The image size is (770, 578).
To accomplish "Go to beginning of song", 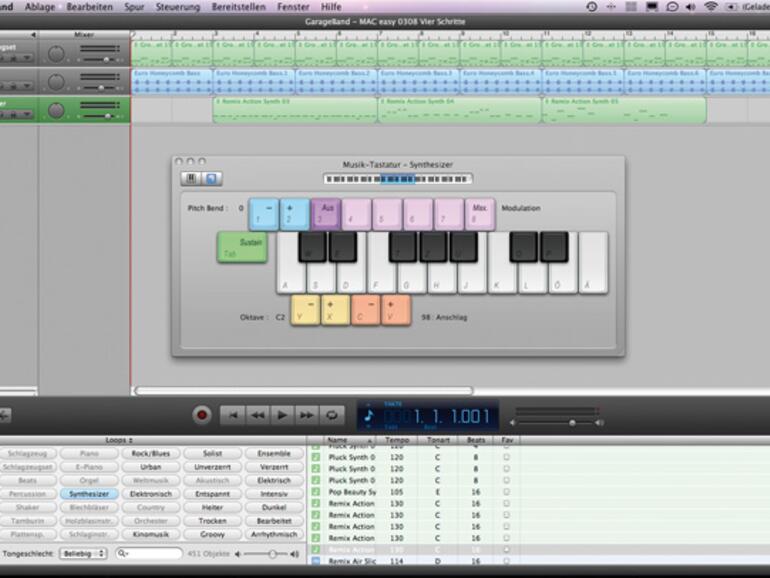I will [232, 415].
